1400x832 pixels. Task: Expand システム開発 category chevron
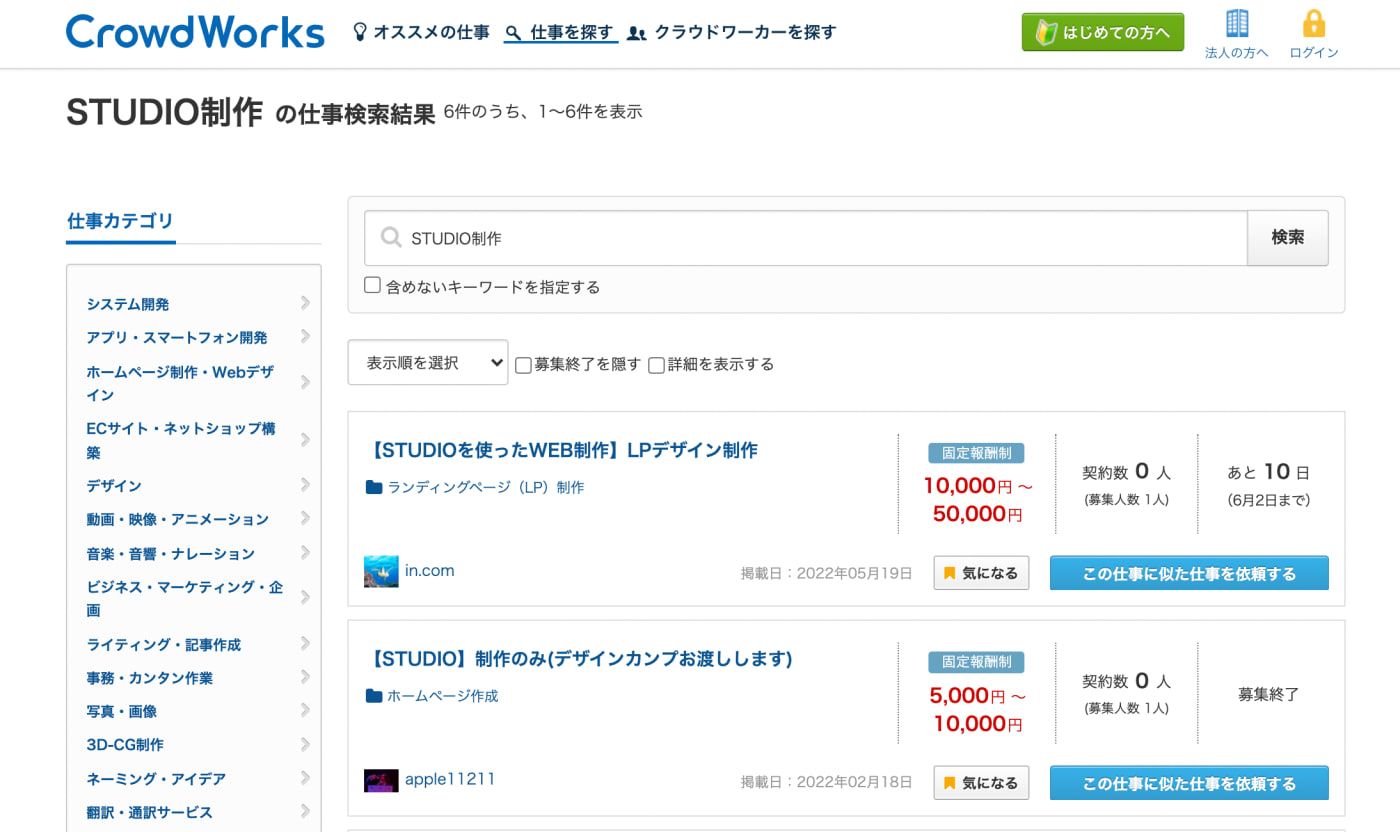point(305,303)
